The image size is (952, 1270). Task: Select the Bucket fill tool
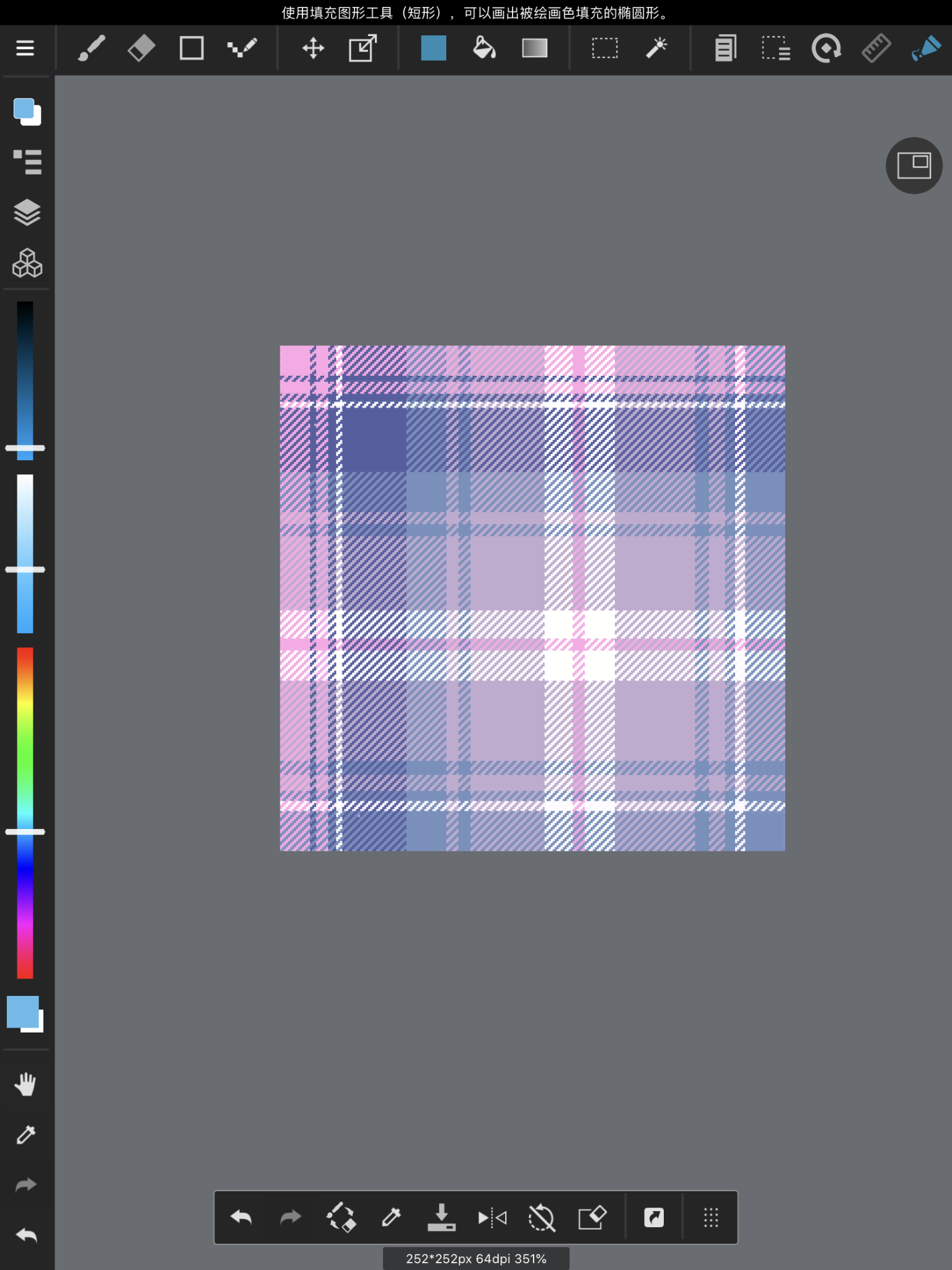(x=484, y=48)
